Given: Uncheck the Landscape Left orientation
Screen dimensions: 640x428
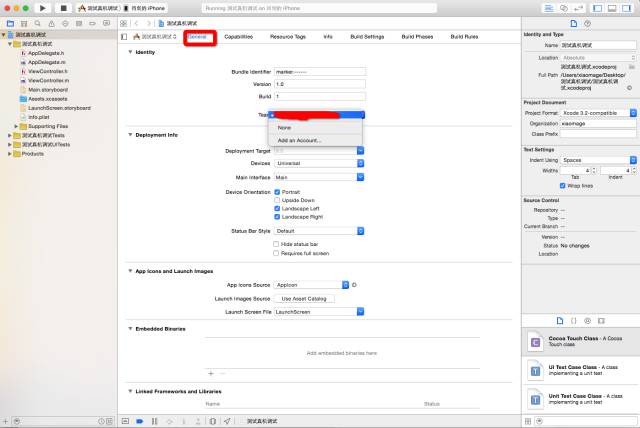Looking at the screenshot, I should [277, 208].
